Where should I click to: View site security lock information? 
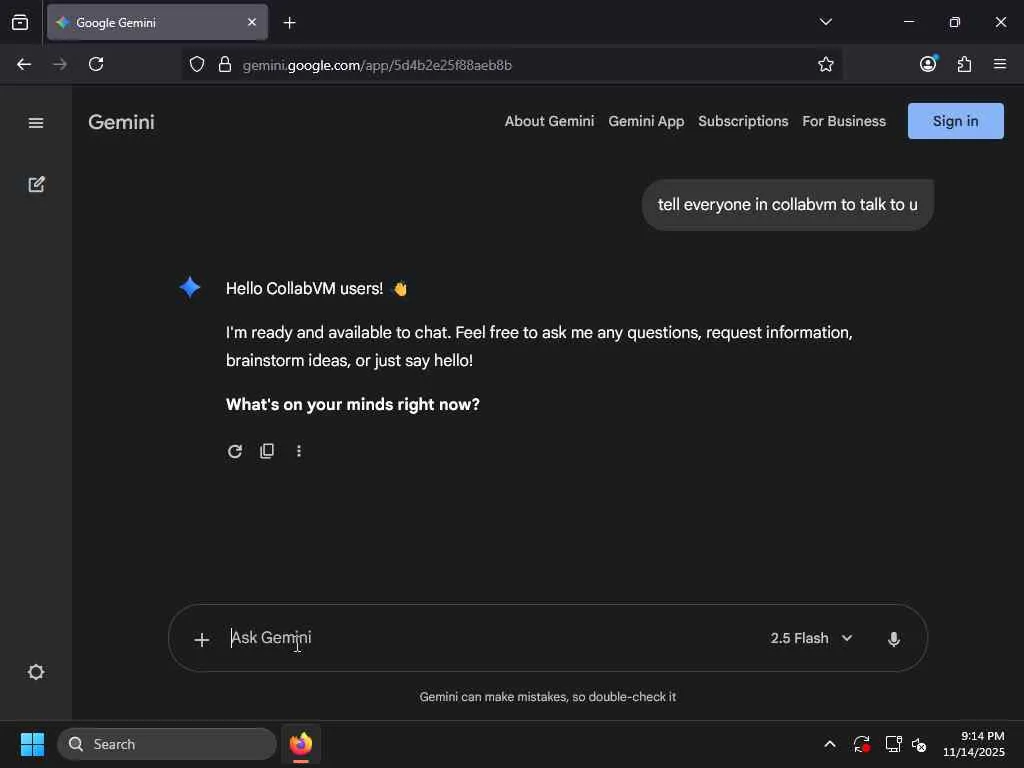225,64
